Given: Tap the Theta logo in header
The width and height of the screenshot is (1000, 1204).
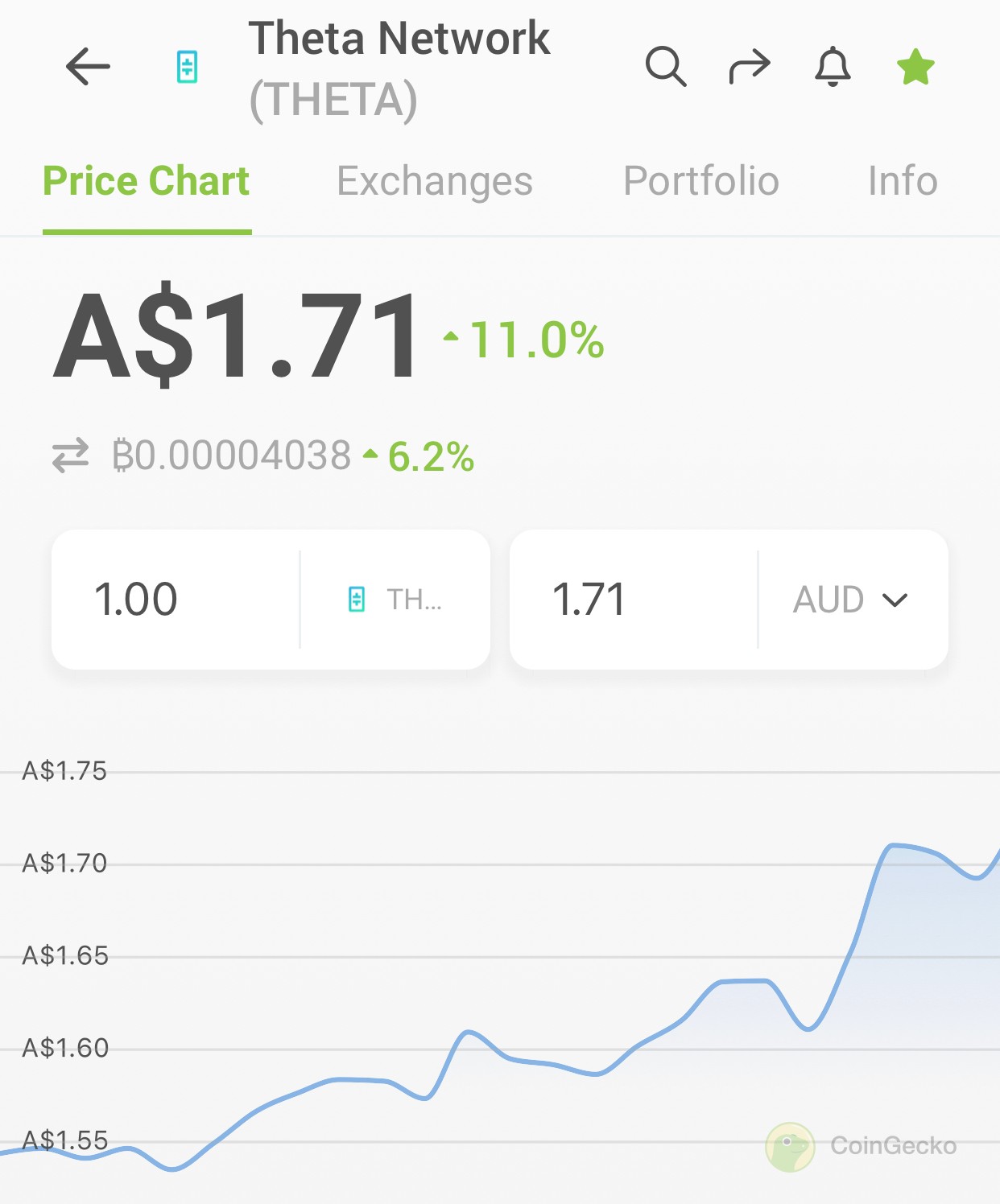Looking at the screenshot, I should point(187,67).
